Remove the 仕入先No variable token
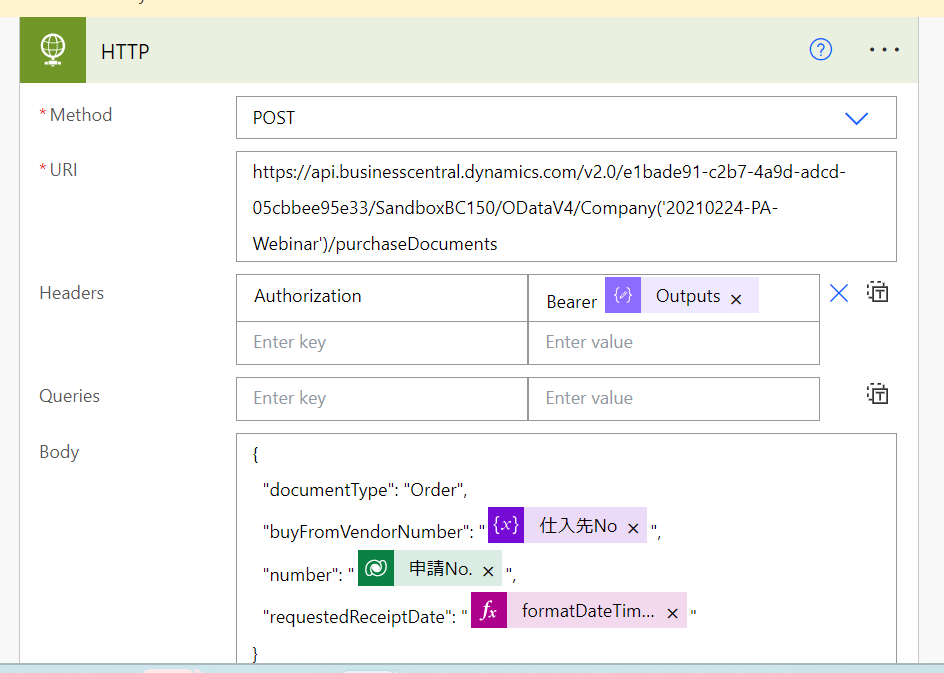The height and width of the screenshot is (673, 944). pyautogui.click(x=633, y=528)
